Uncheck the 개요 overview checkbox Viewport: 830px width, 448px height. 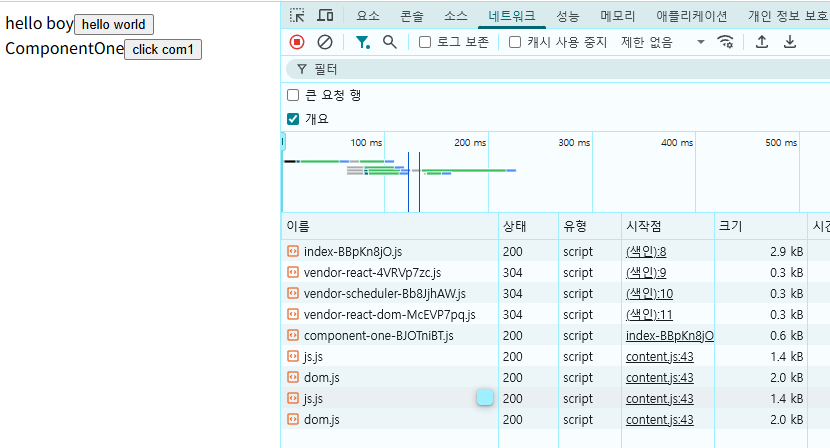(x=293, y=119)
